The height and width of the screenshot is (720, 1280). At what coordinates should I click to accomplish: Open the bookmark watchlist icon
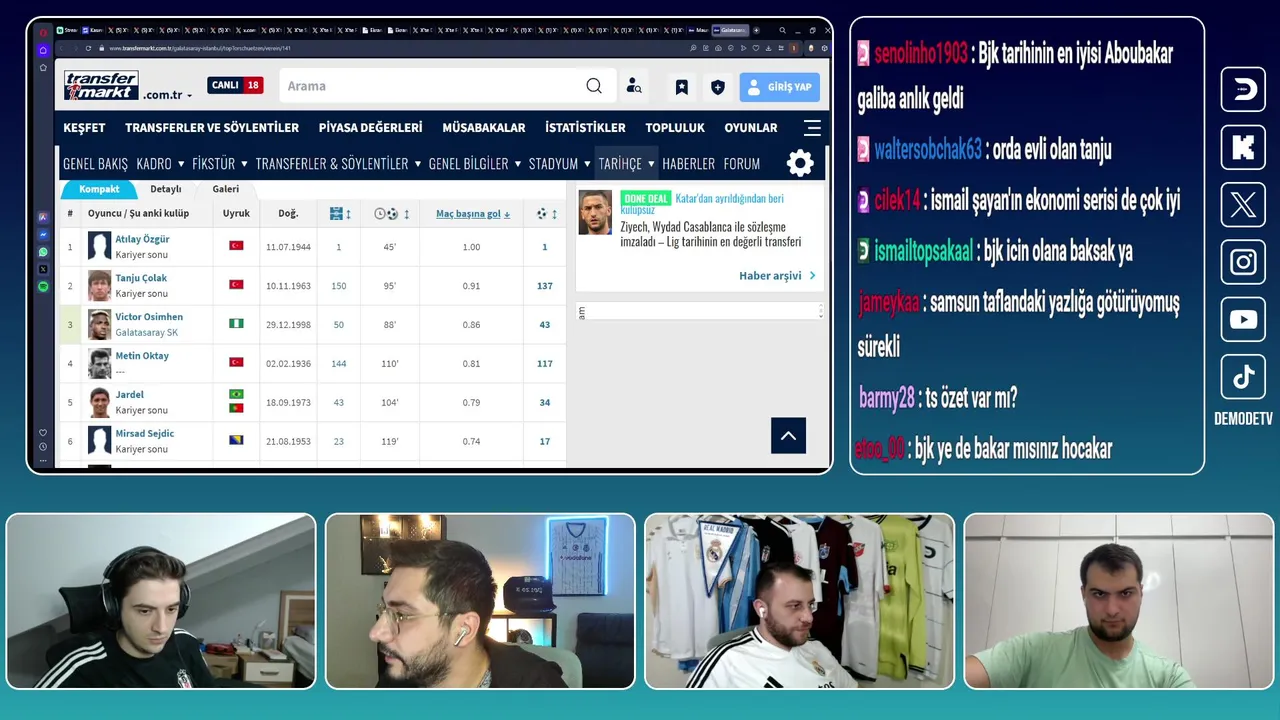pyautogui.click(x=681, y=87)
